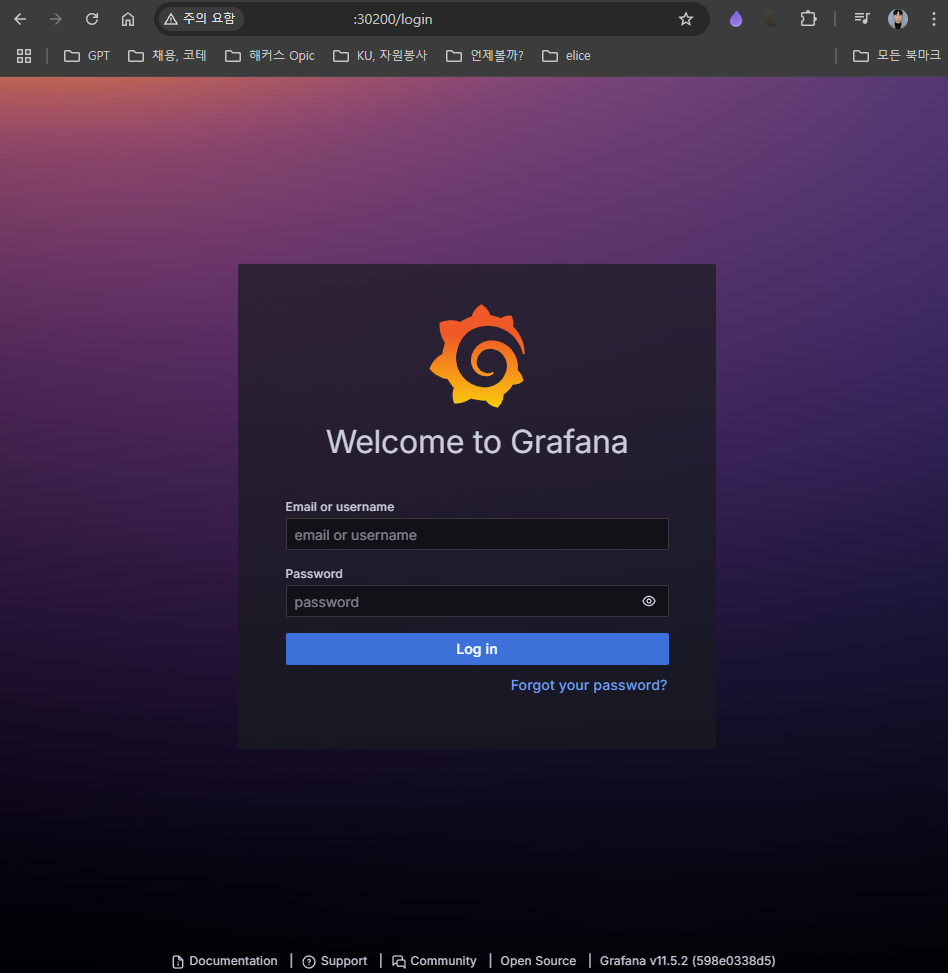Viewport: 948px width, 973px height.
Task: Open the 채용, 코테 bookmark folder
Action: [x=167, y=56]
